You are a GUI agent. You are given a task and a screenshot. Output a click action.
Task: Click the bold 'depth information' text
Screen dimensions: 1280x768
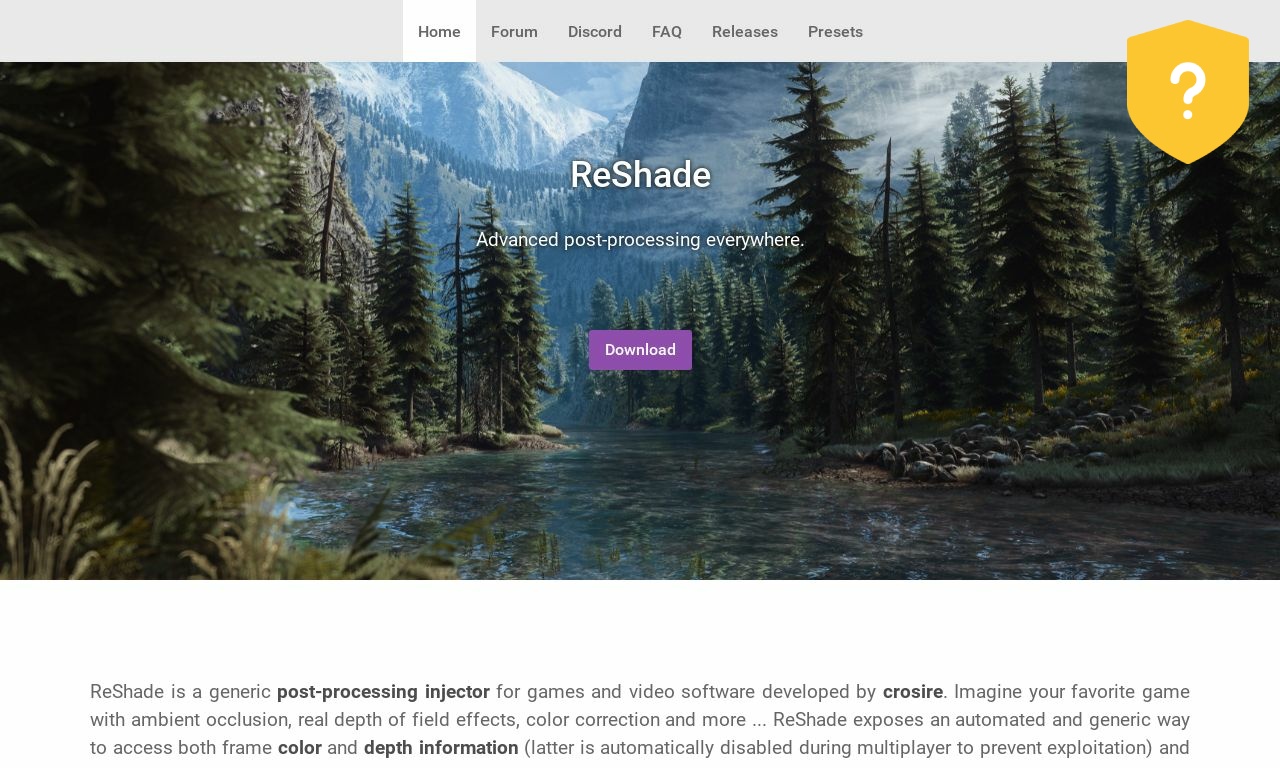[441, 748]
